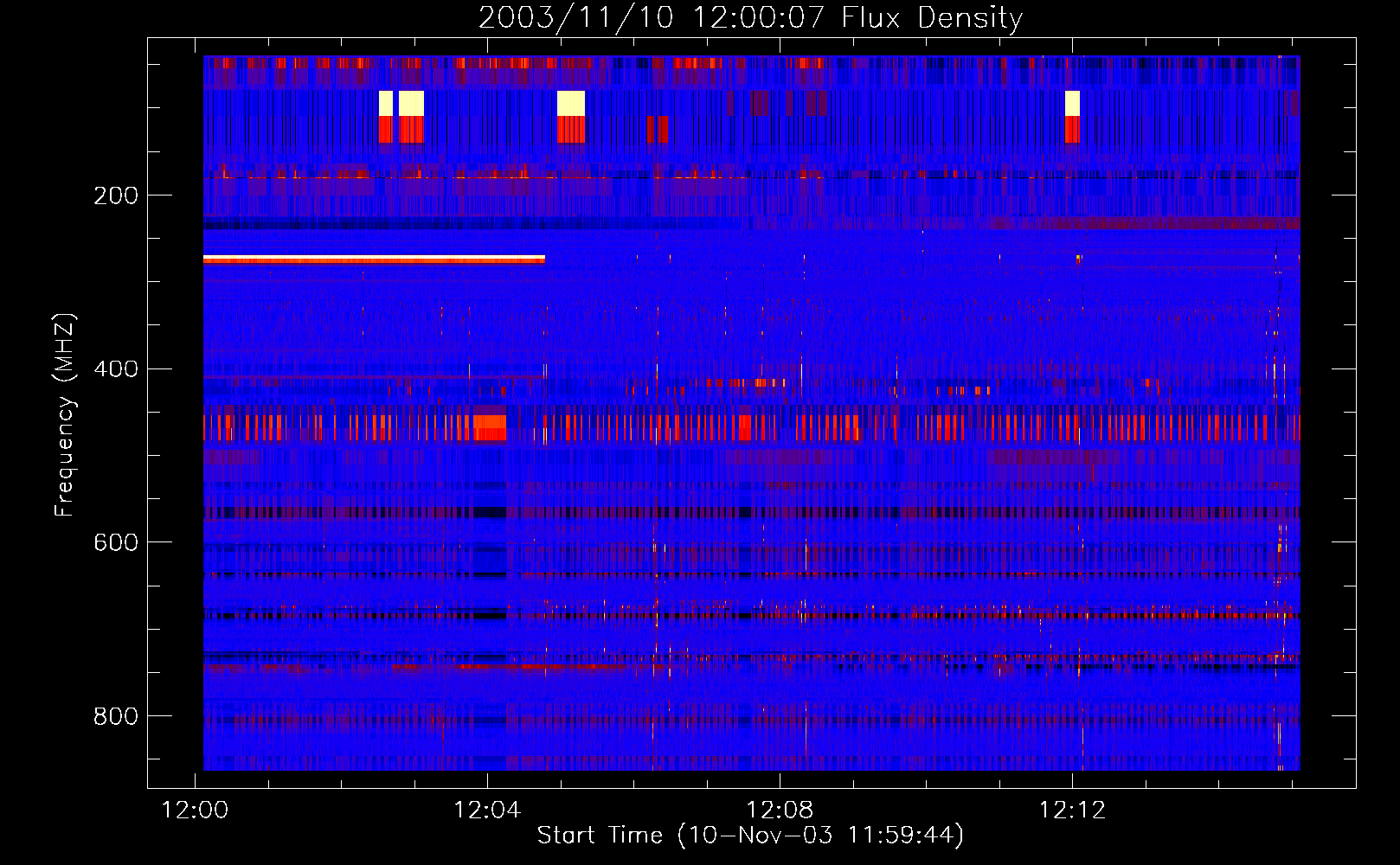
Task: Click the 800 frequency tick label
Action: [x=116, y=716]
